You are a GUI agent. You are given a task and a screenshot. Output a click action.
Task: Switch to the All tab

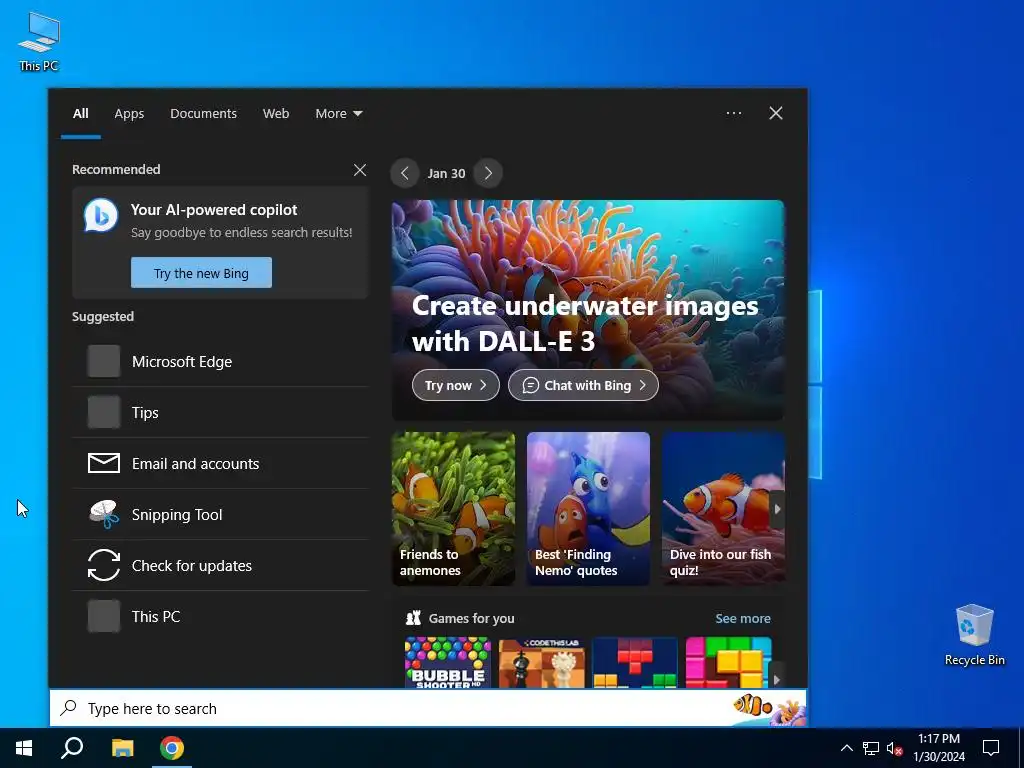point(80,114)
